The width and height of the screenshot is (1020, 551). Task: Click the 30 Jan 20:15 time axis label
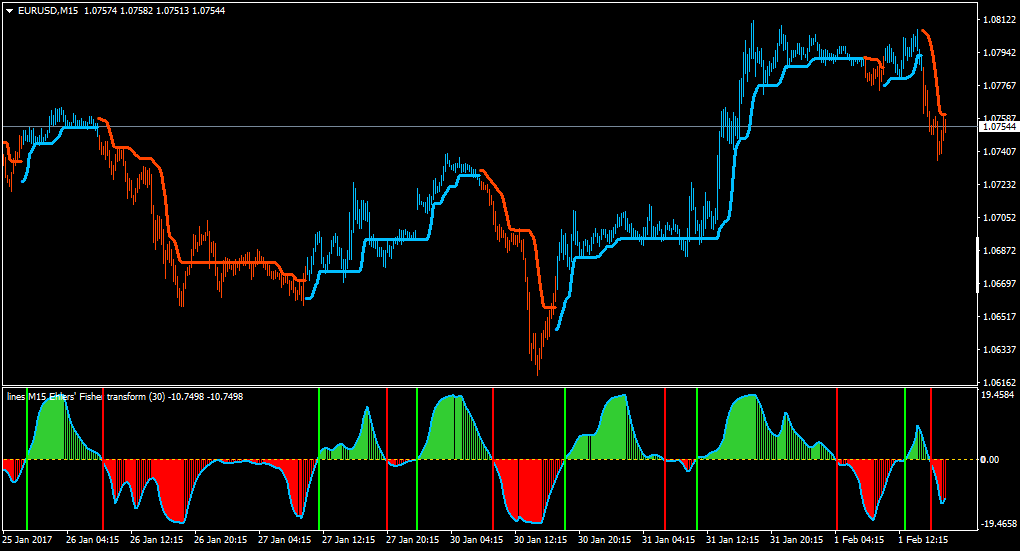(605, 540)
